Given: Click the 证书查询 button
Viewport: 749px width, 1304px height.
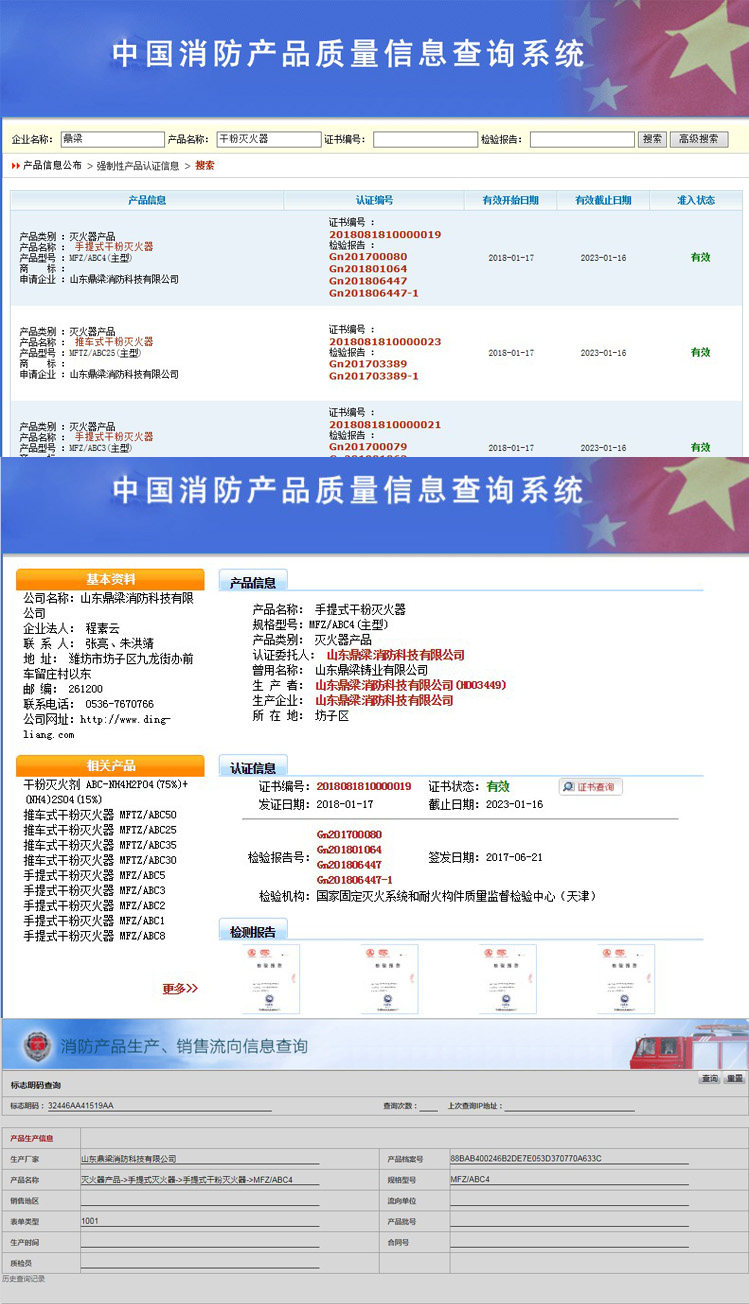Looking at the screenshot, I should pos(591,787).
